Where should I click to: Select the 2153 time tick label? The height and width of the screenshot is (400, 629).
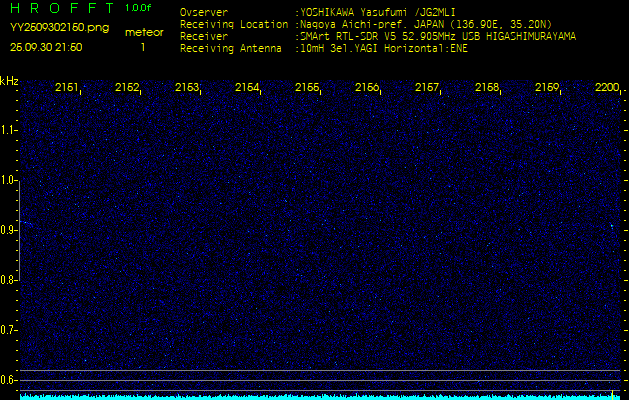pyautogui.click(x=187, y=89)
